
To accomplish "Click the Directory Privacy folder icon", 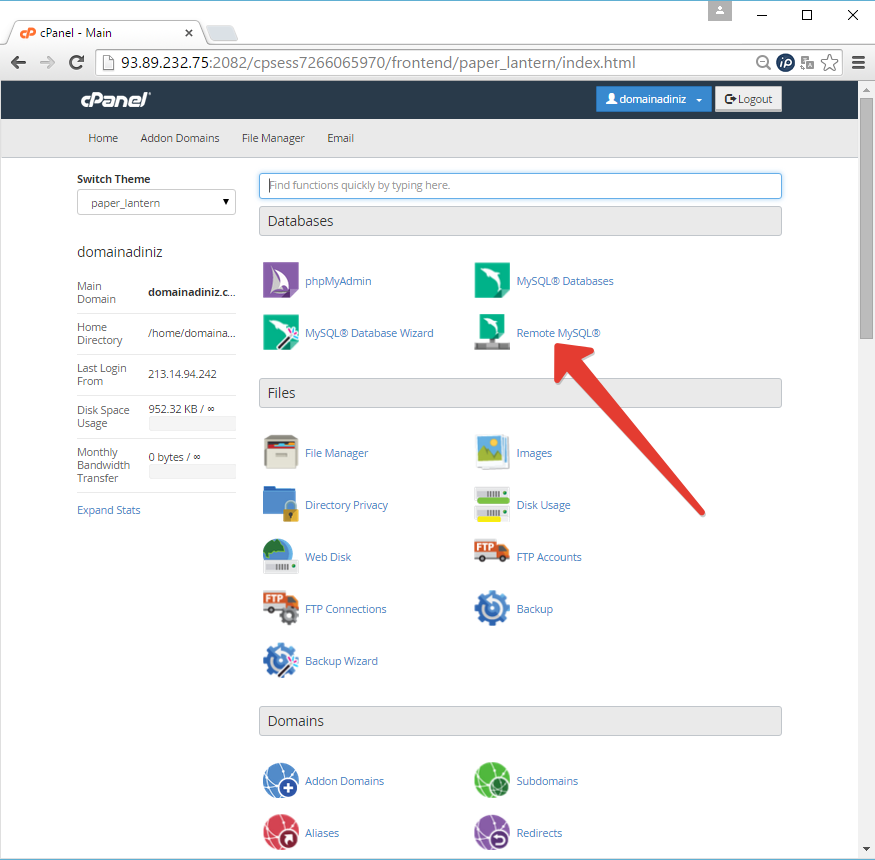I will click(x=280, y=505).
